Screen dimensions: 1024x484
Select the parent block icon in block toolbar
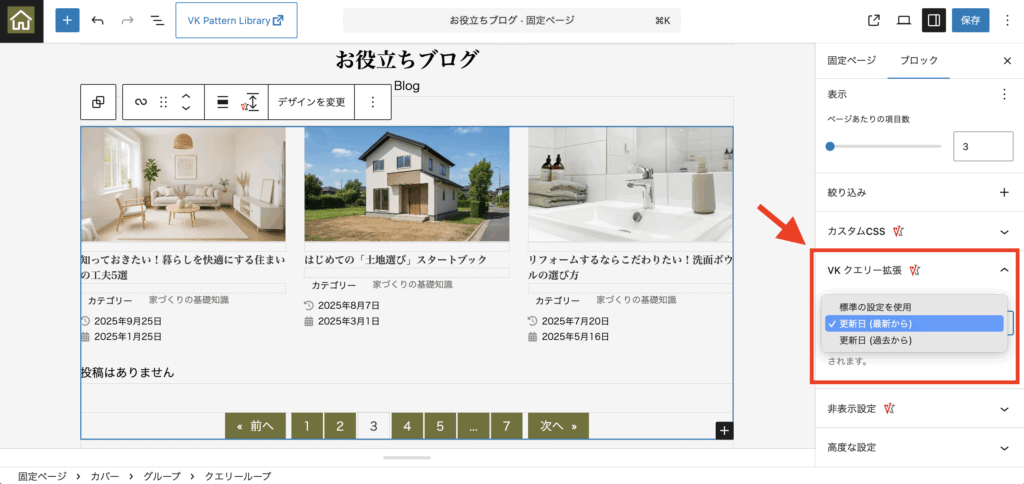[98, 102]
